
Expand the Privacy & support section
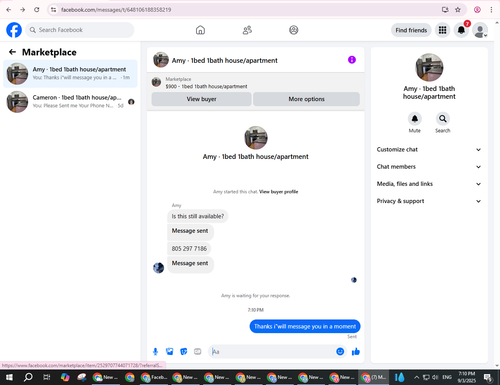429,201
